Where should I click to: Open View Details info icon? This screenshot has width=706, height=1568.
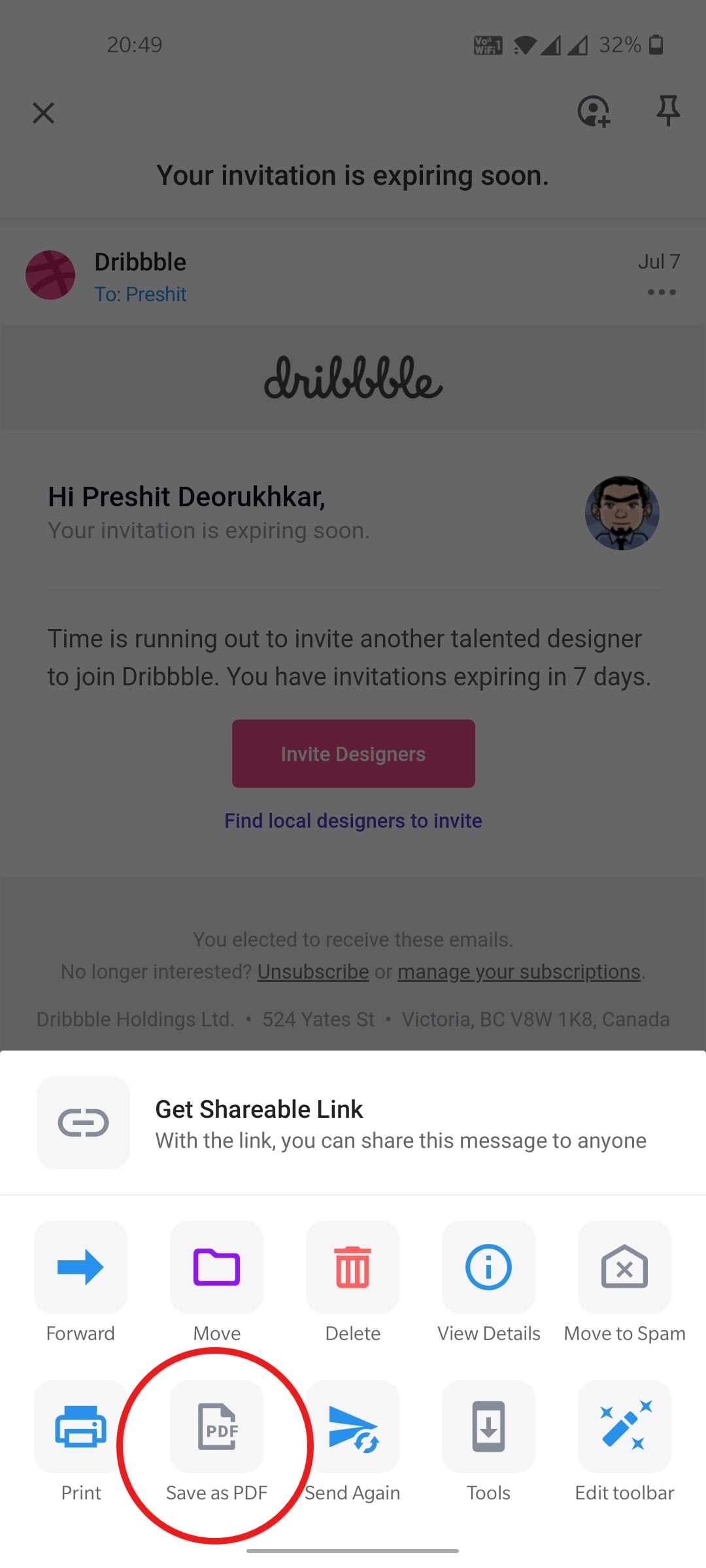point(488,1267)
